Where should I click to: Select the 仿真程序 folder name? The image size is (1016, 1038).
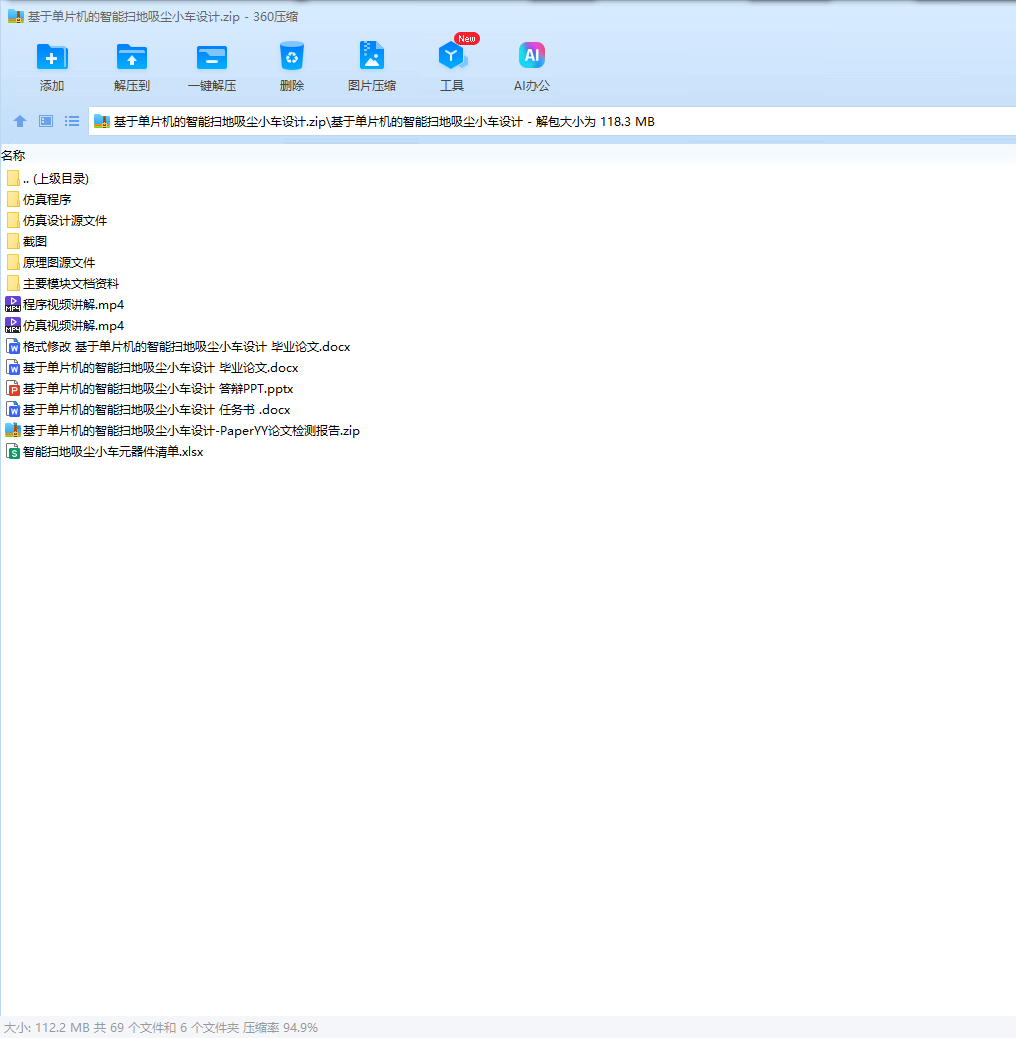[47, 199]
